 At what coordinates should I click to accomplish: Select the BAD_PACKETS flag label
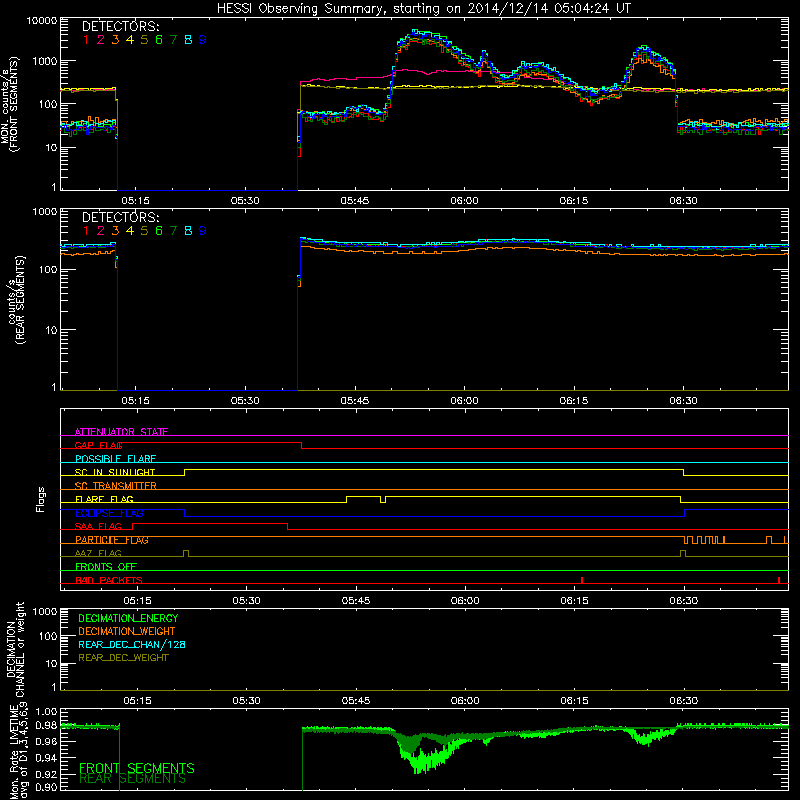109,580
